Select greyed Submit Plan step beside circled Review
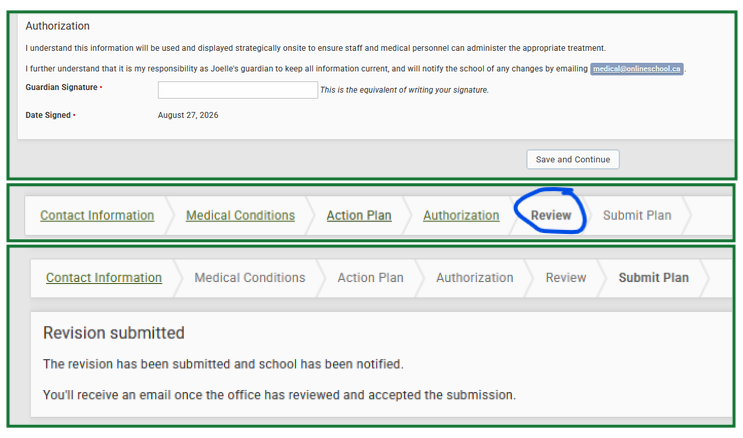Viewport: 743px width, 438px height. coord(637,215)
